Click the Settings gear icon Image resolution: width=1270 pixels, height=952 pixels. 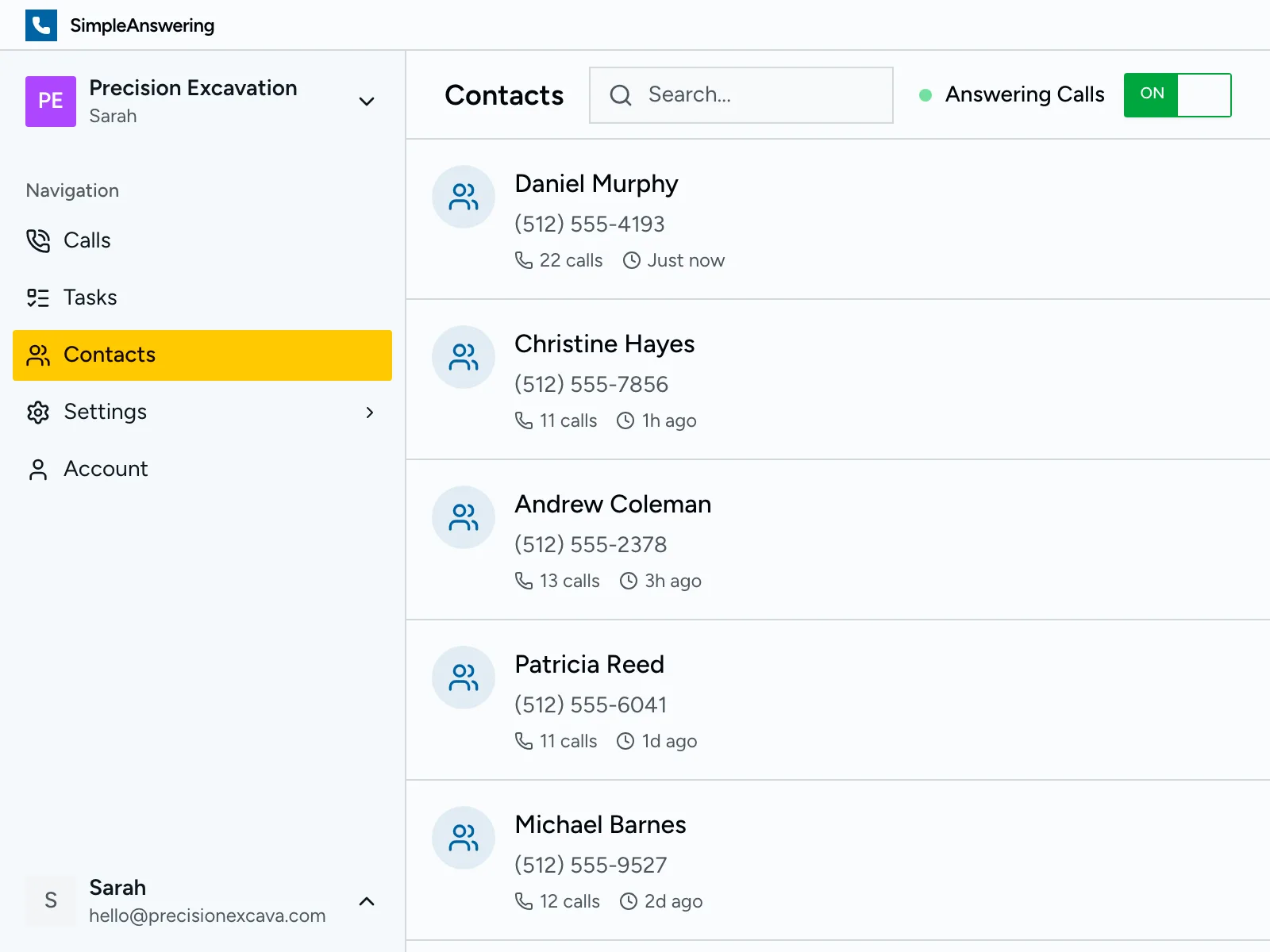click(38, 412)
